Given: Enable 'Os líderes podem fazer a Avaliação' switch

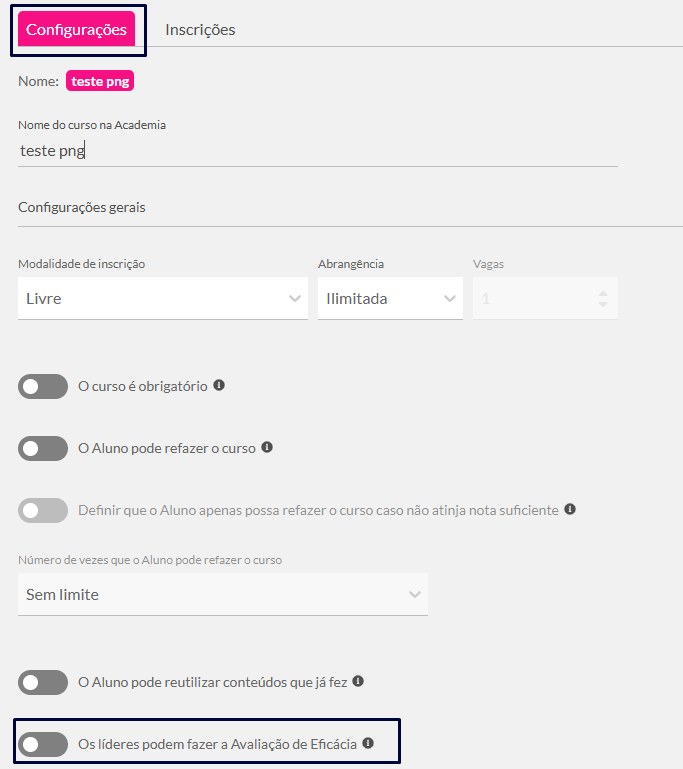Looking at the screenshot, I should point(43,744).
